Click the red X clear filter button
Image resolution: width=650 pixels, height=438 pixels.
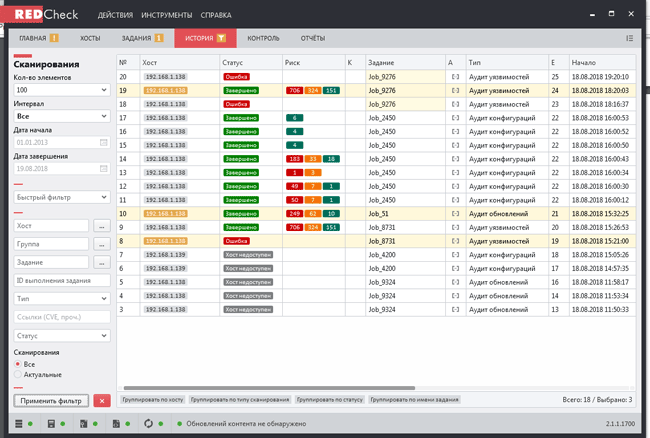(x=101, y=400)
